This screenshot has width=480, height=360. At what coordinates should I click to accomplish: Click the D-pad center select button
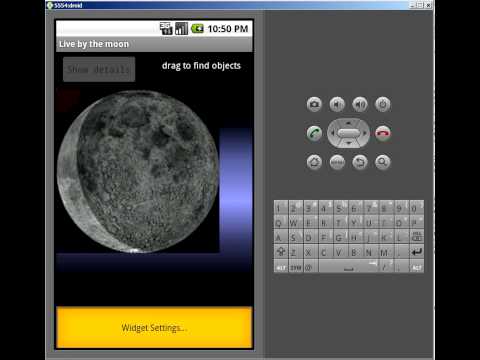click(x=348, y=133)
